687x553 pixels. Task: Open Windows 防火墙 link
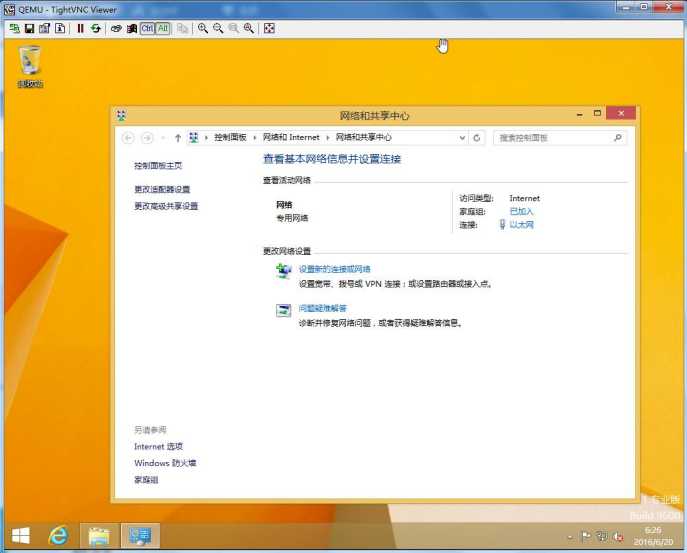[165, 463]
